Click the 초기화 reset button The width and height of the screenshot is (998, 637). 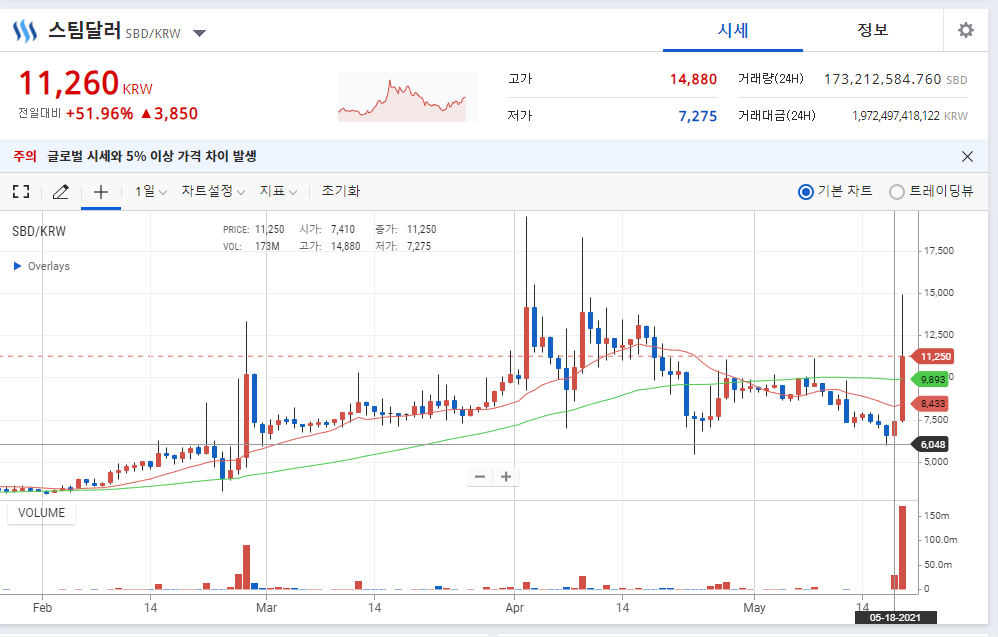pos(341,191)
